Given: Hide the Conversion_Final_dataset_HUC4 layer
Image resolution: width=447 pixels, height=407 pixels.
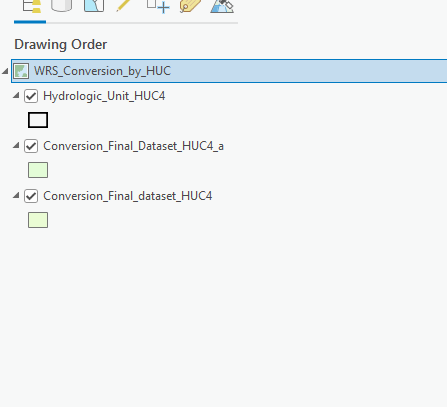Looking at the screenshot, I should click(31, 196).
